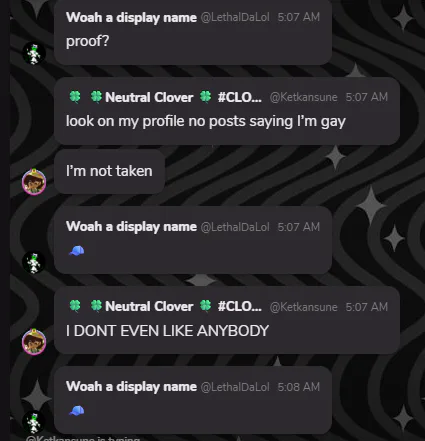Screen dimensions: 425x441
Task: Click the "I'm not taken" message bubble
Action: [109, 171]
